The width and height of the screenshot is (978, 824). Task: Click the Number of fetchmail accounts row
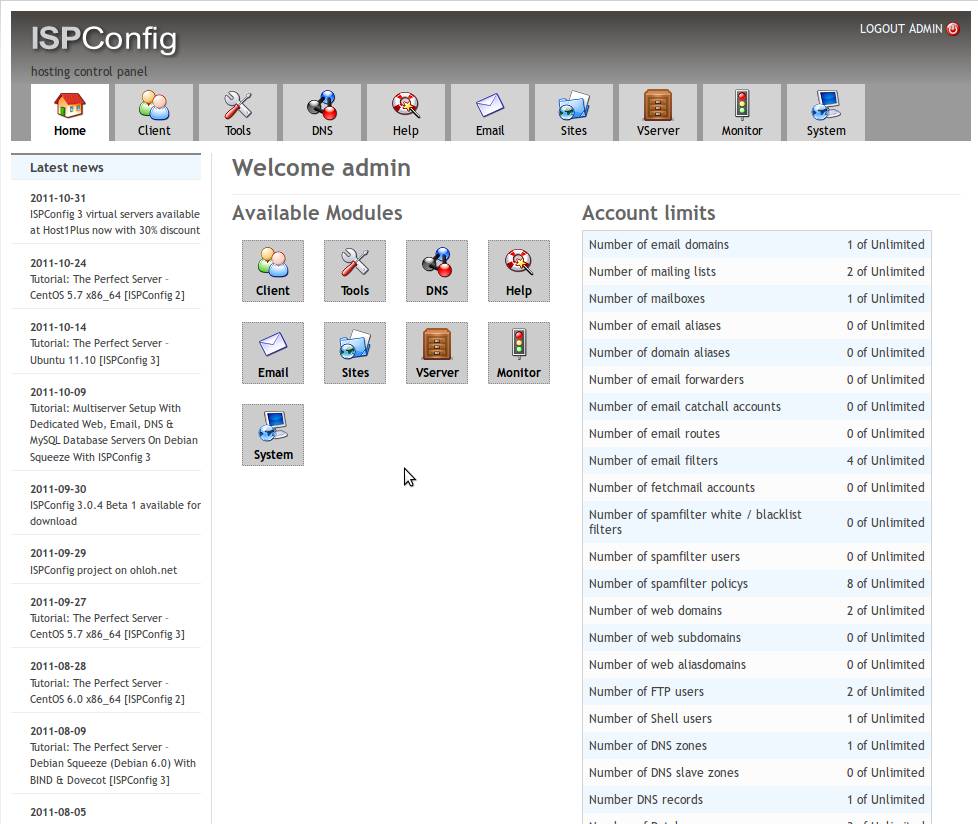(x=757, y=488)
